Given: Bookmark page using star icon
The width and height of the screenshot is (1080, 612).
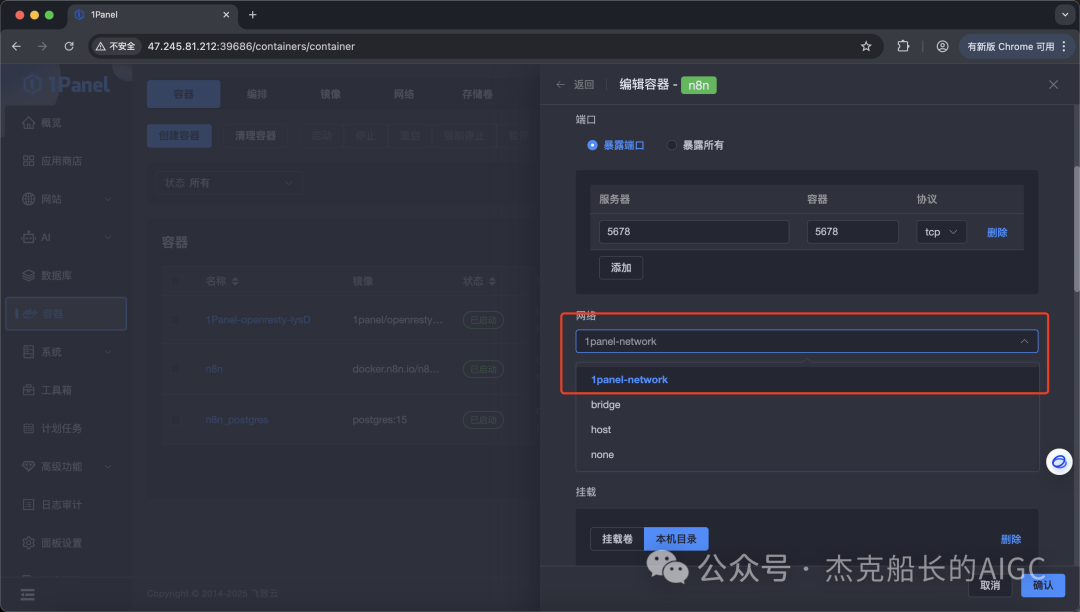Looking at the screenshot, I should tap(866, 46).
